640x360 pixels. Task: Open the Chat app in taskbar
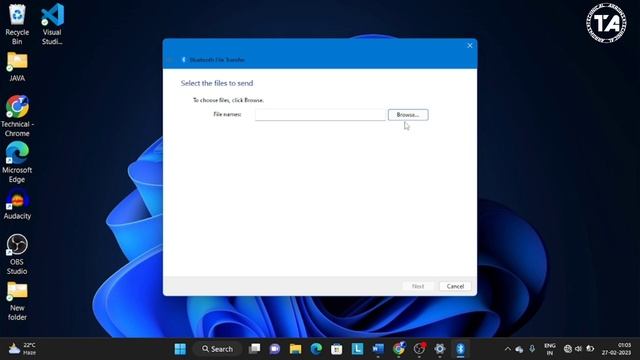(275, 349)
